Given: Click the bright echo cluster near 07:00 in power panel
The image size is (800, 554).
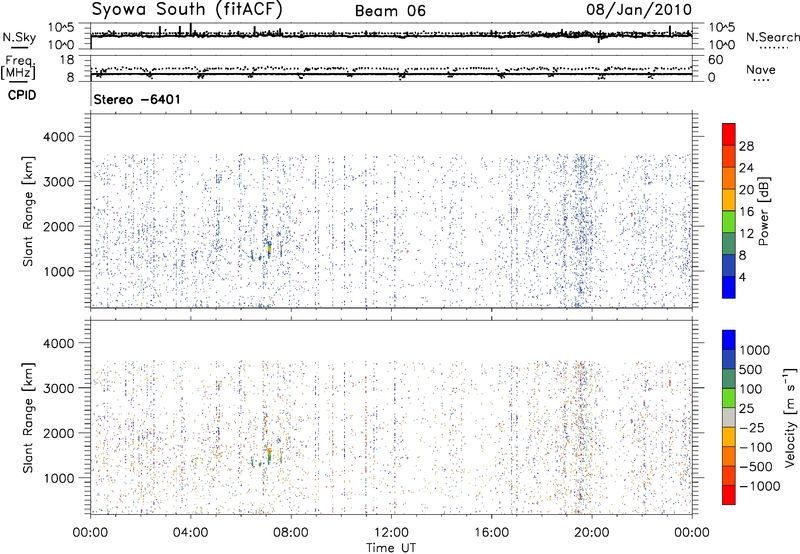Looking at the screenshot, I should coord(268,248).
